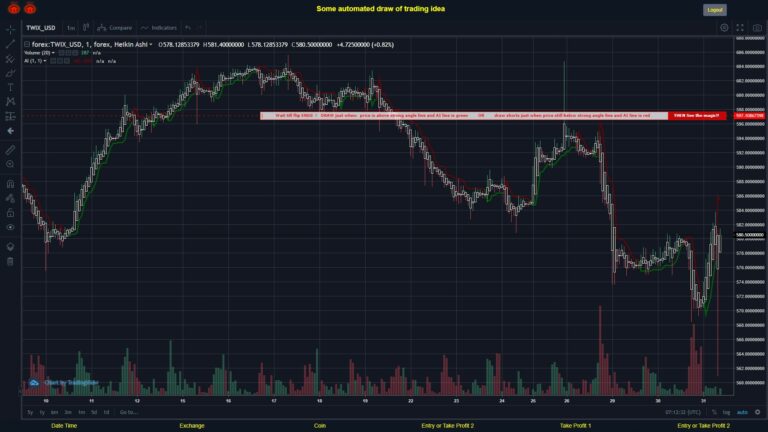This screenshot has height=432, width=768.
Task: Select the brush drawing tool
Action: (10, 73)
